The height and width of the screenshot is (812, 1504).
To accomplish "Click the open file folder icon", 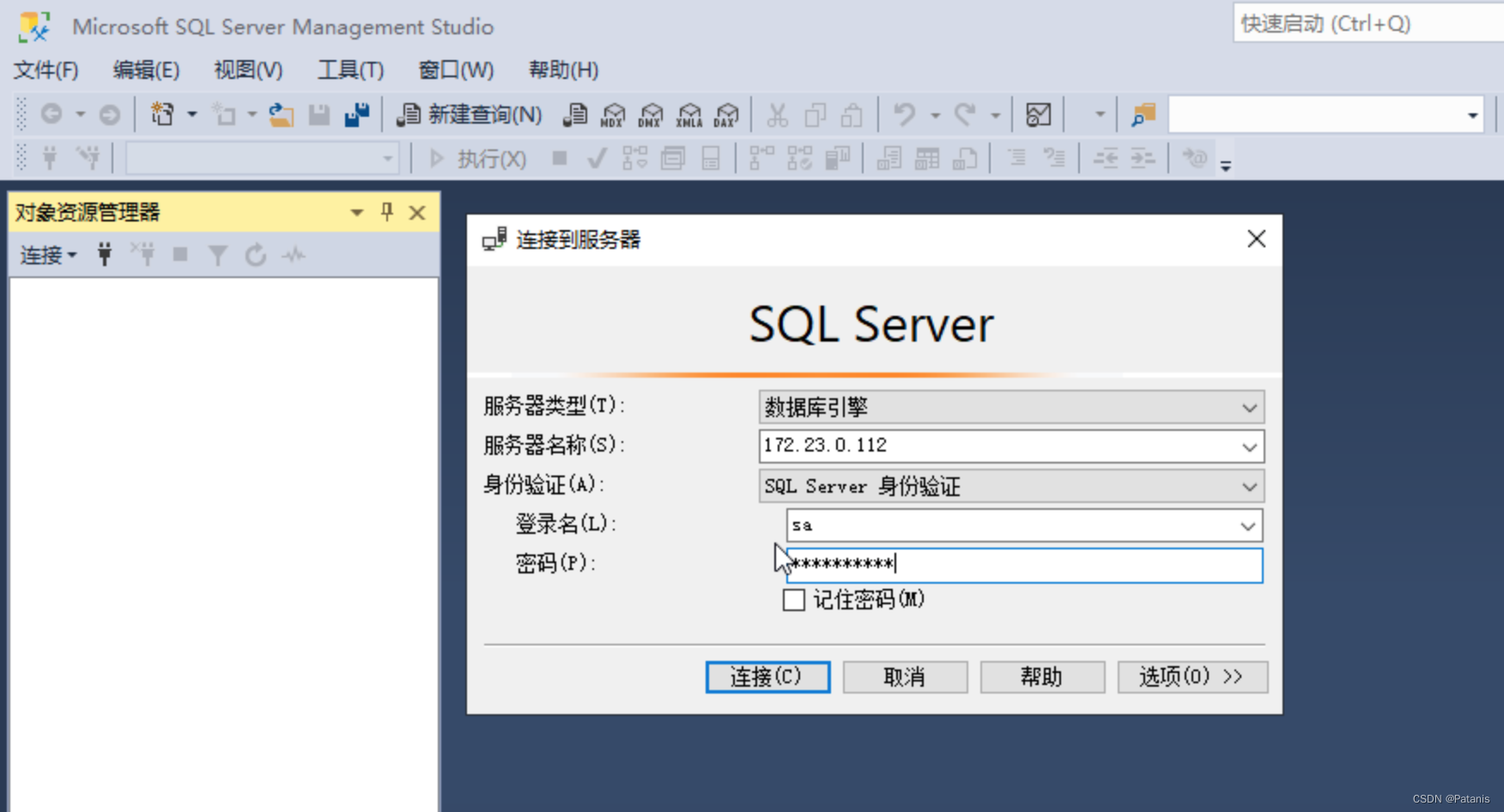I will [281, 114].
